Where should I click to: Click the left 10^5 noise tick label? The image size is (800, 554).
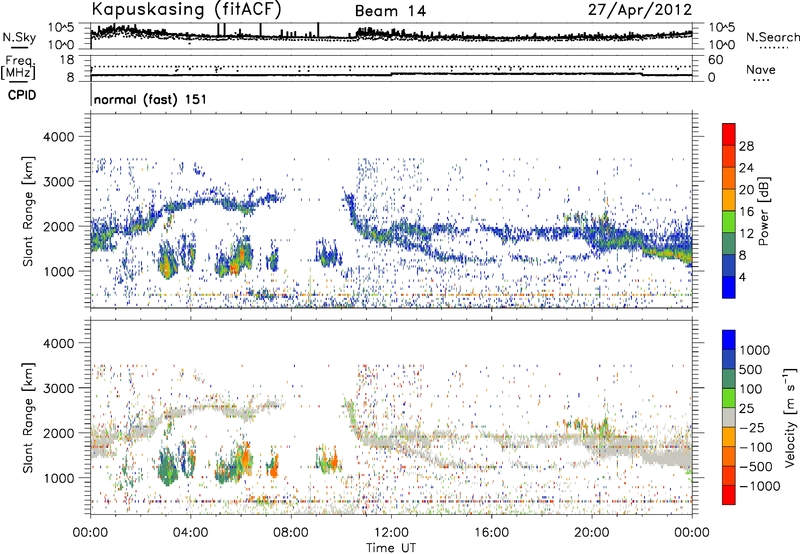pos(61,28)
